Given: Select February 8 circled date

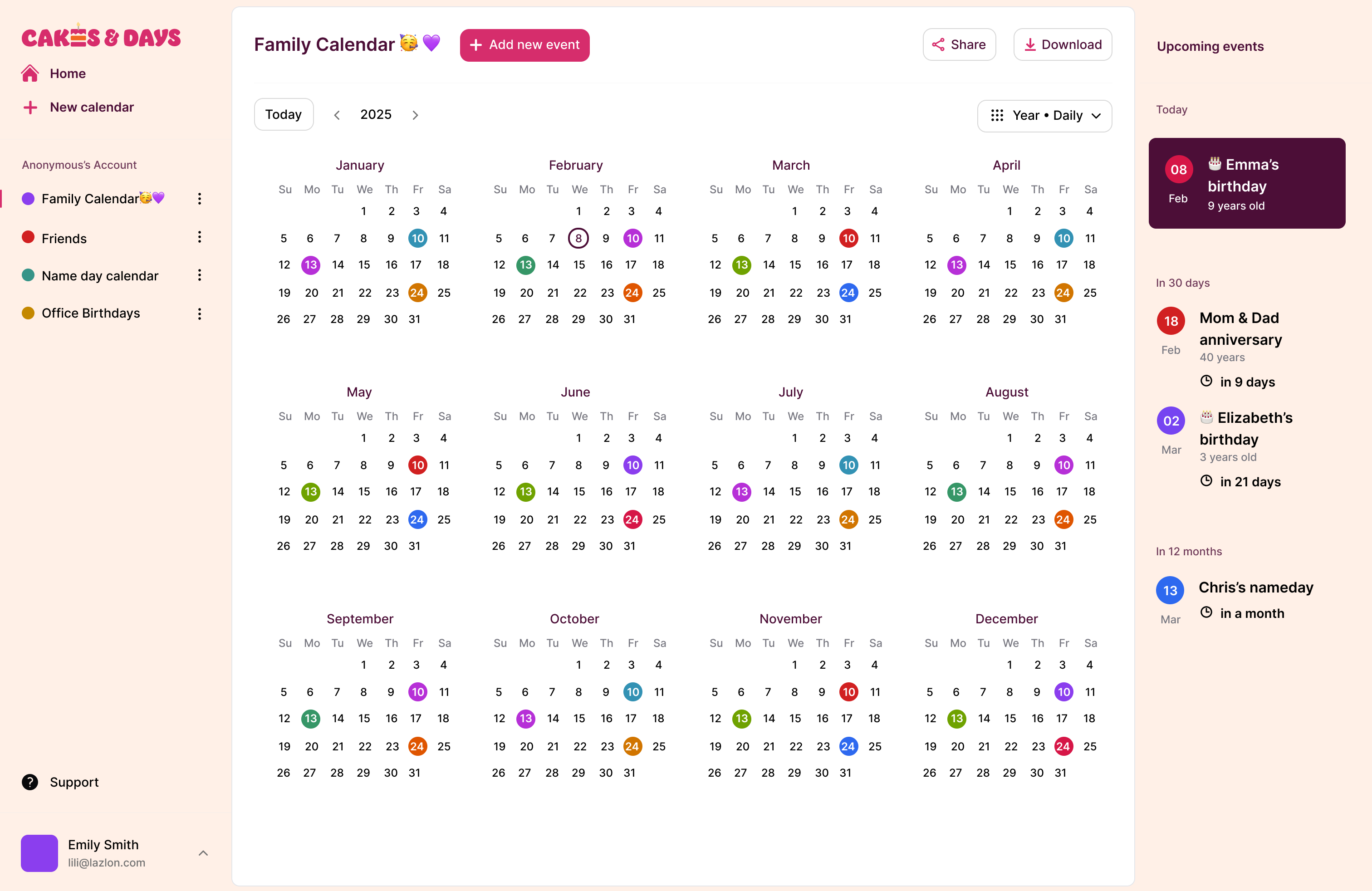Looking at the screenshot, I should pyautogui.click(x=578, y=238).
